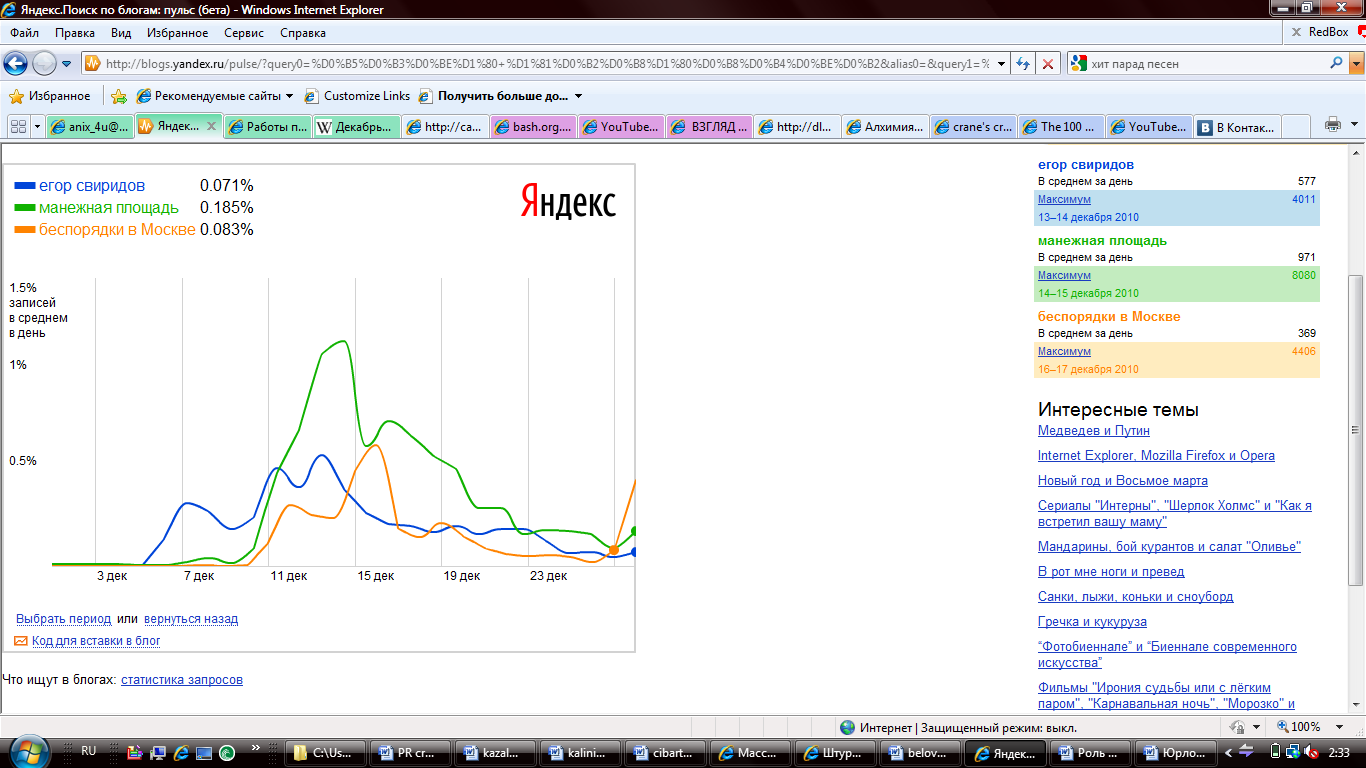Open the Избранное menu
The width and height of the screenshot is (1366, 768).
click(x=177, y=33)
